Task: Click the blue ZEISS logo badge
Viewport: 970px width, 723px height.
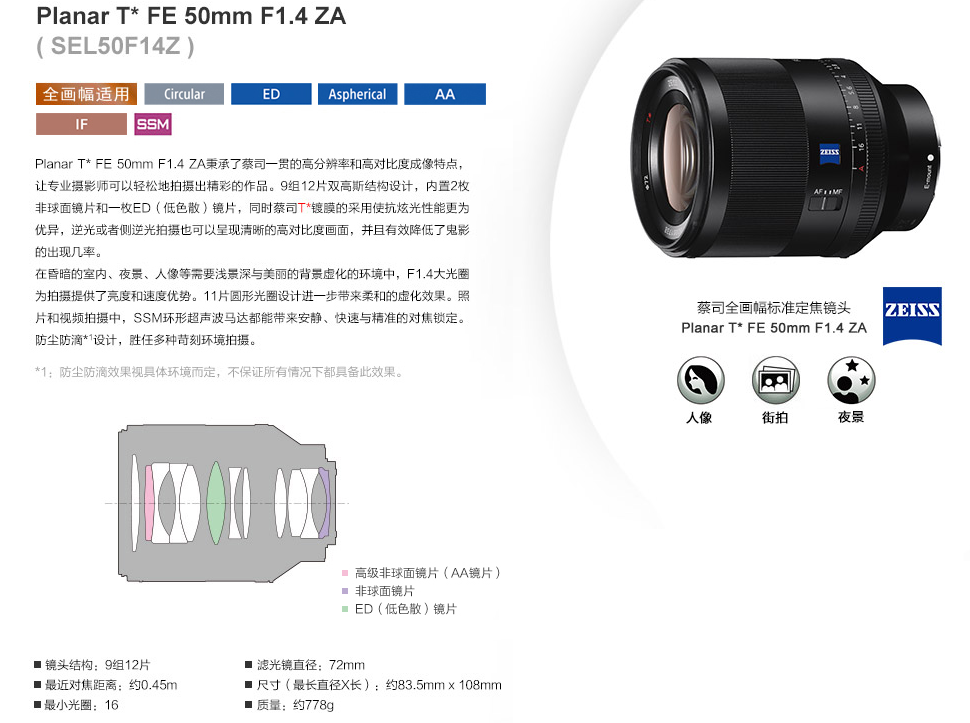Action: [912, 315]
